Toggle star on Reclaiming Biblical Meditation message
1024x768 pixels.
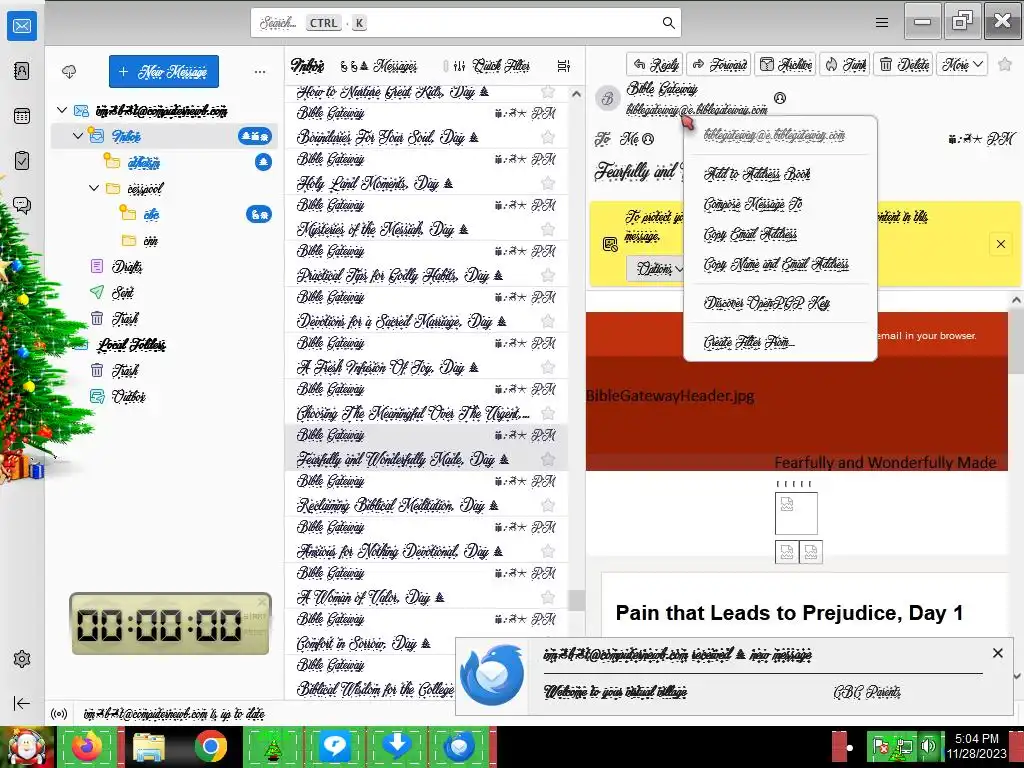coord(548,505)
